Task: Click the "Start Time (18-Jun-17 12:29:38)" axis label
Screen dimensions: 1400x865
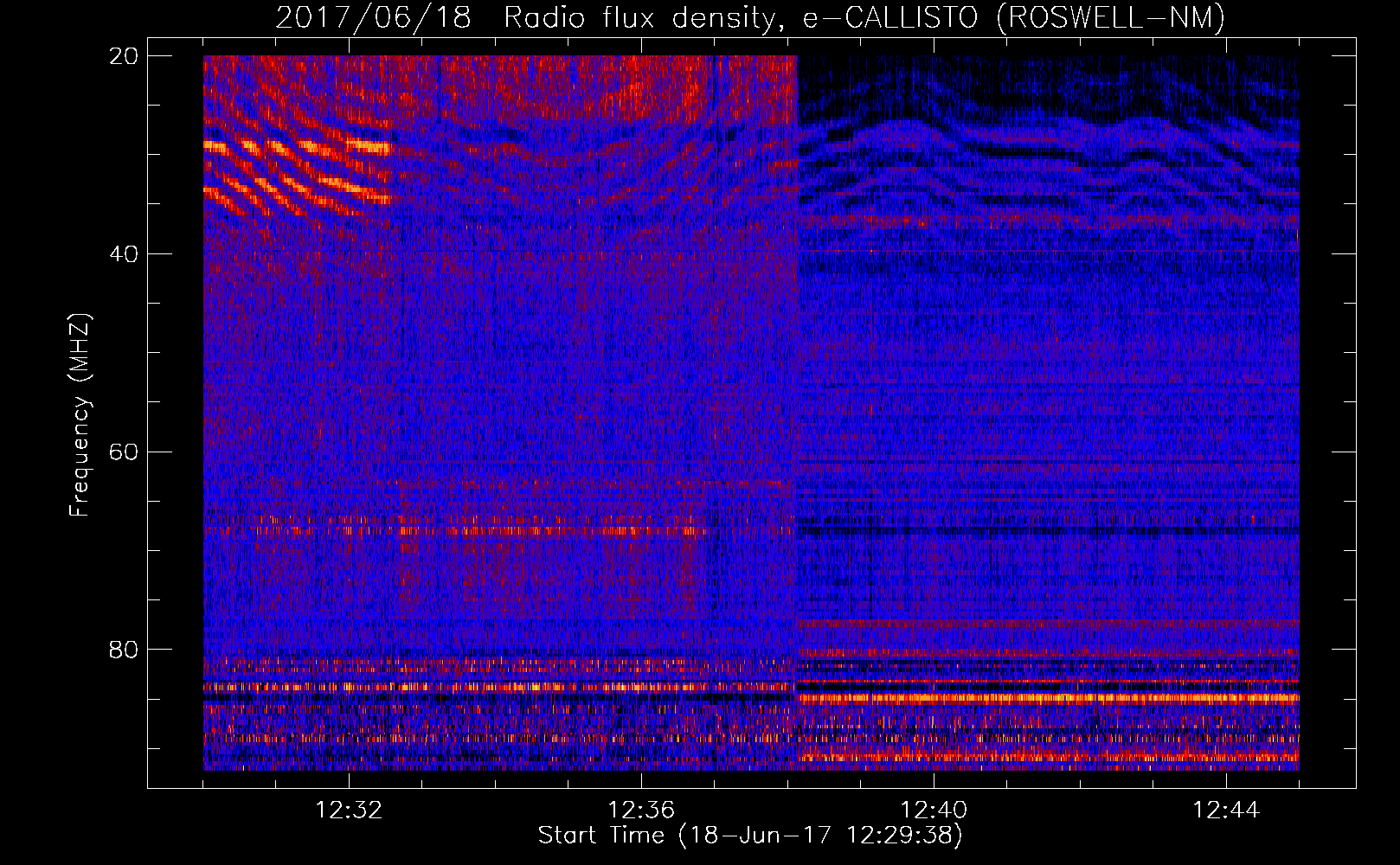Action: click(750, 836)
